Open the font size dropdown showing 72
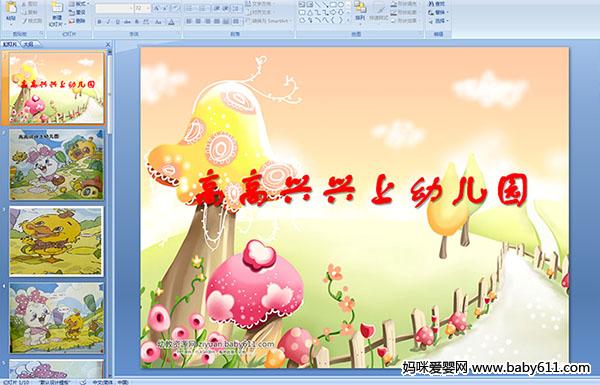The height and width of the screenshot is (385, 600). 142,8
